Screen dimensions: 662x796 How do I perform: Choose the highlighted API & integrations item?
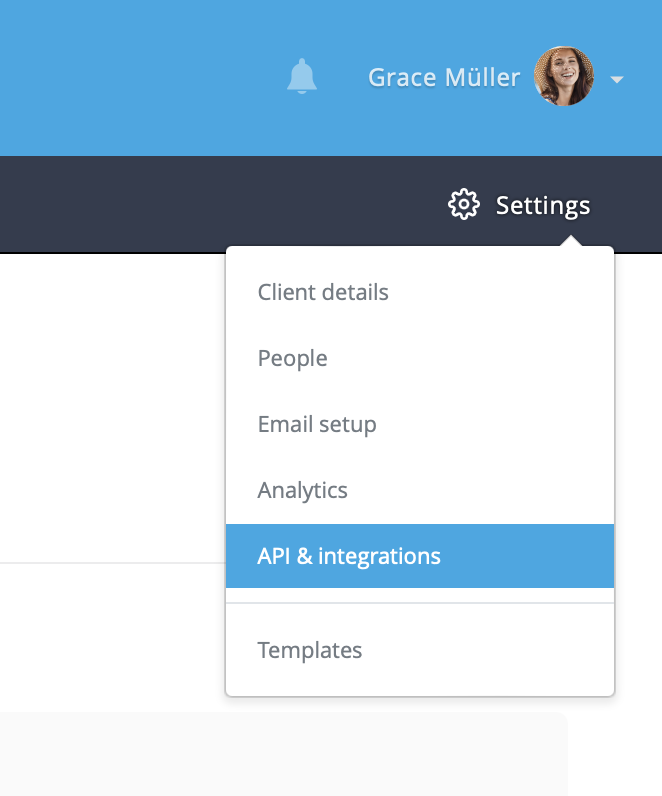coord(420,556)
